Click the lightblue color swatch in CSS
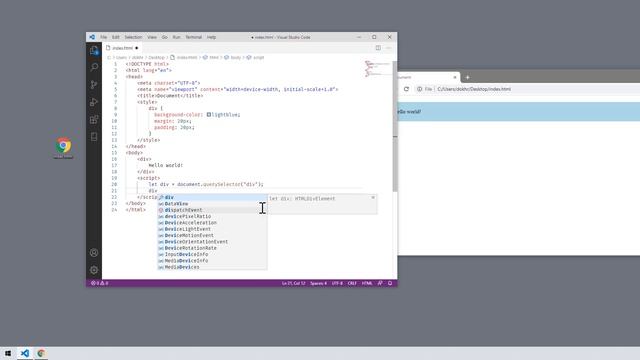 pyautogui.click(x=209, y=115)
